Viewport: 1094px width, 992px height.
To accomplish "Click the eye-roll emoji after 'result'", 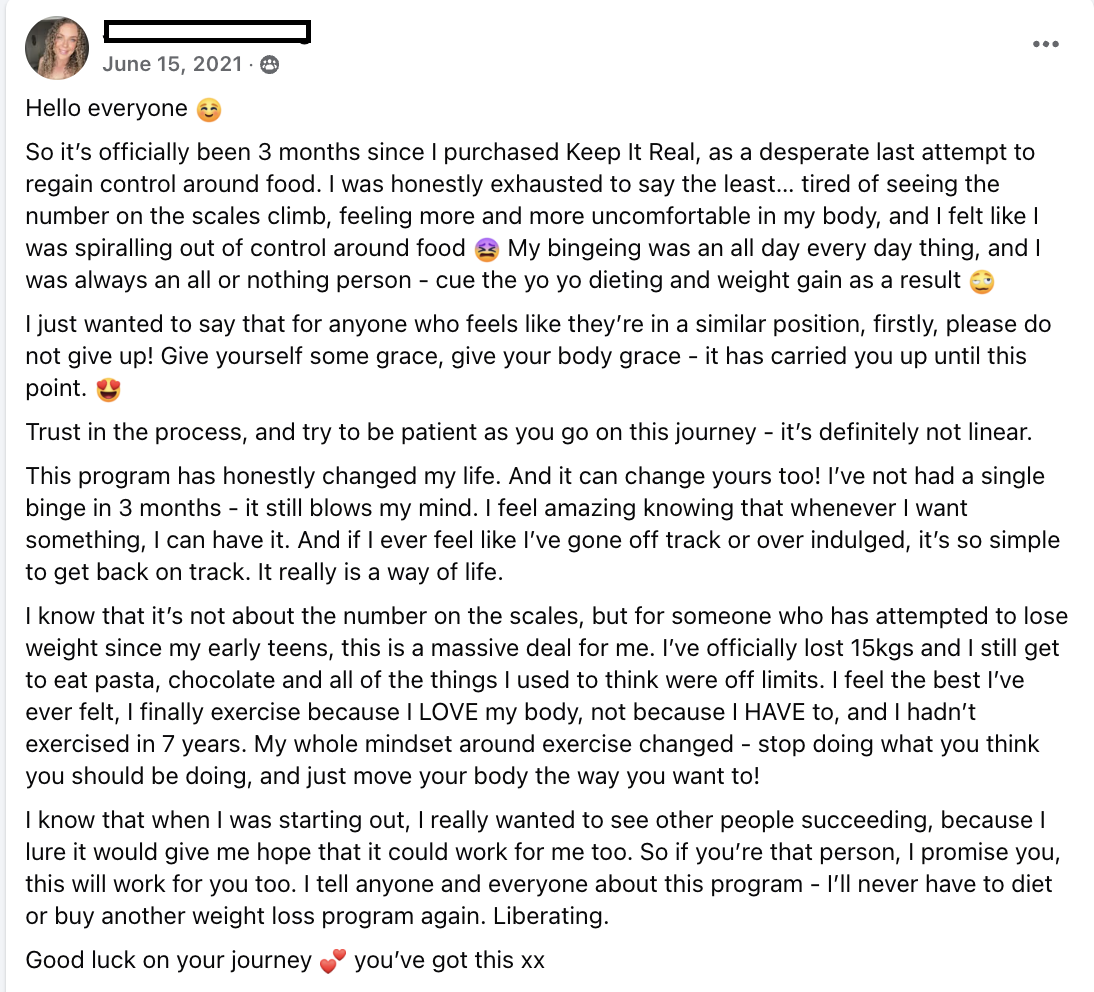I will [982, 282].
